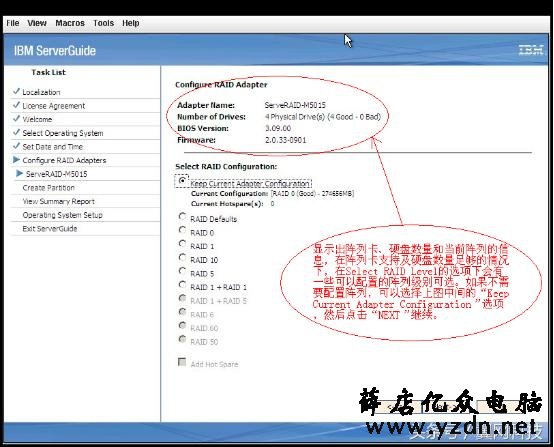The height and width of the screenshot is (447, 554).
Task: Select the RAID Defaults option
Action: coord(182,216)
